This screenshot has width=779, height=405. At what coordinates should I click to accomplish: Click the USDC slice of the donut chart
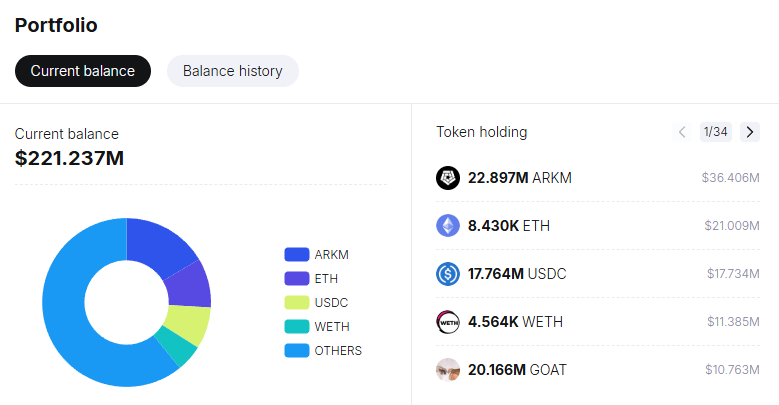click(x=189, y=323)
